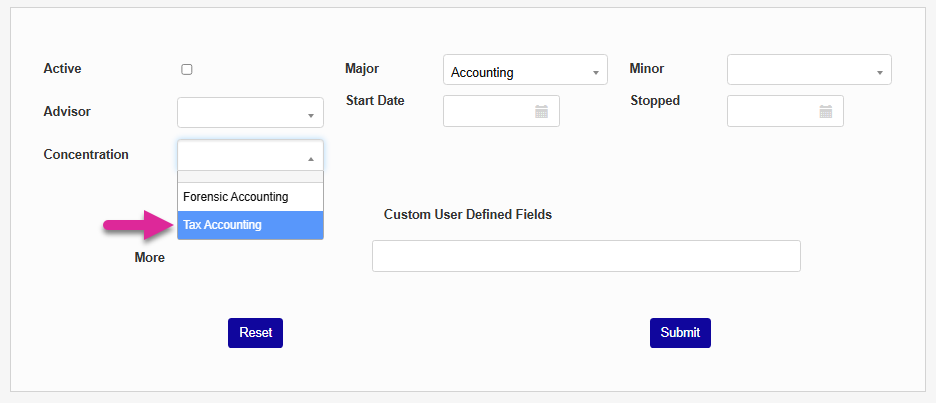The height and width of the screenshot is (403, 936).
Task: Click the Minor dropdown arrow
Action: pos(879,73)
